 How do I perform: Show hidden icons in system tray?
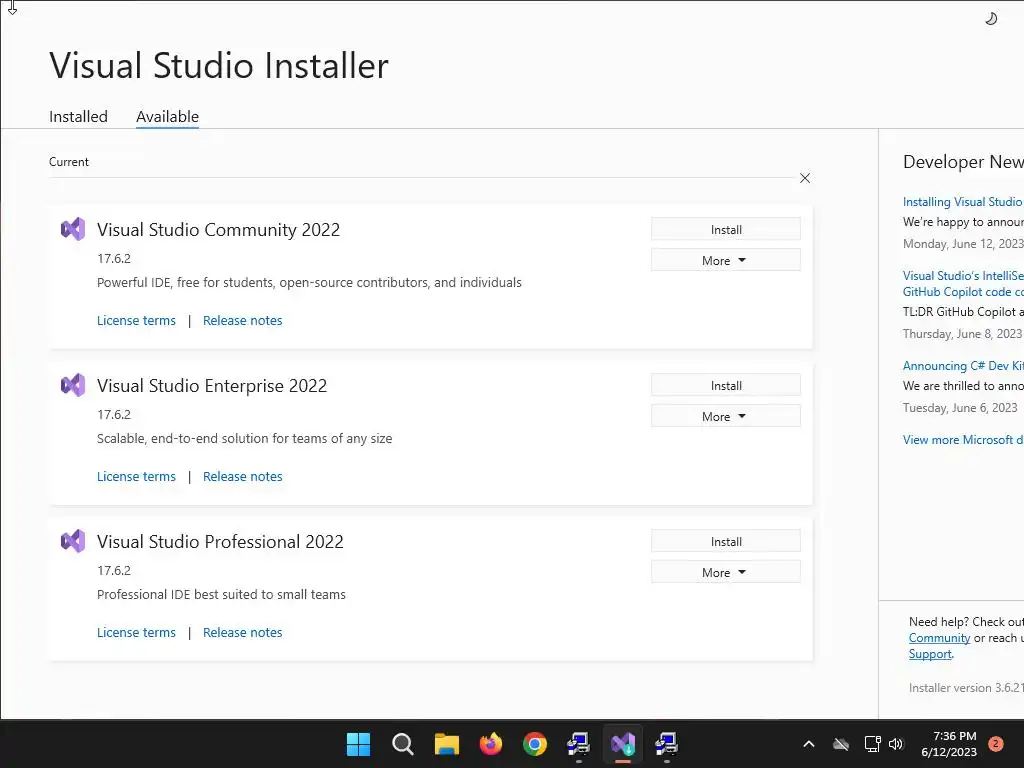(809, 744)
